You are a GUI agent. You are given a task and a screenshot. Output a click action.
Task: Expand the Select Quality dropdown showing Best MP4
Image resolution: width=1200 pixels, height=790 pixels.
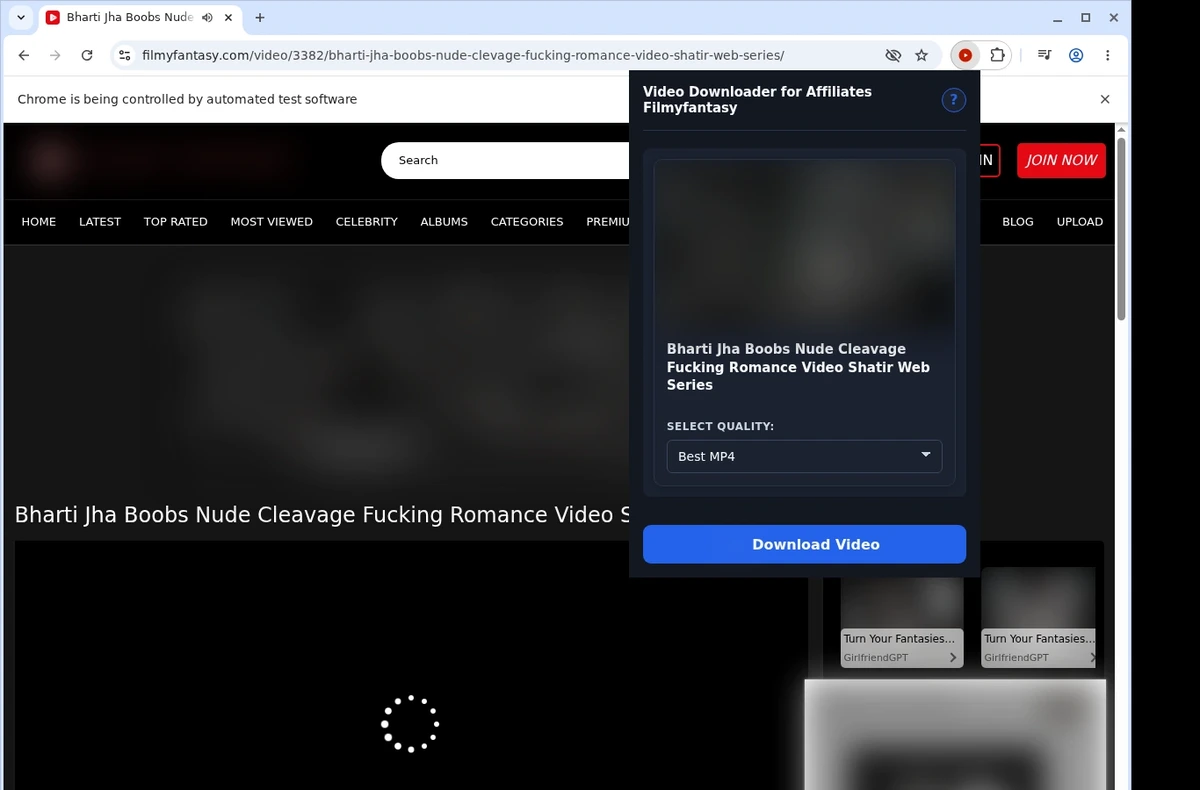pyautogui.click(x=804, y=456)
